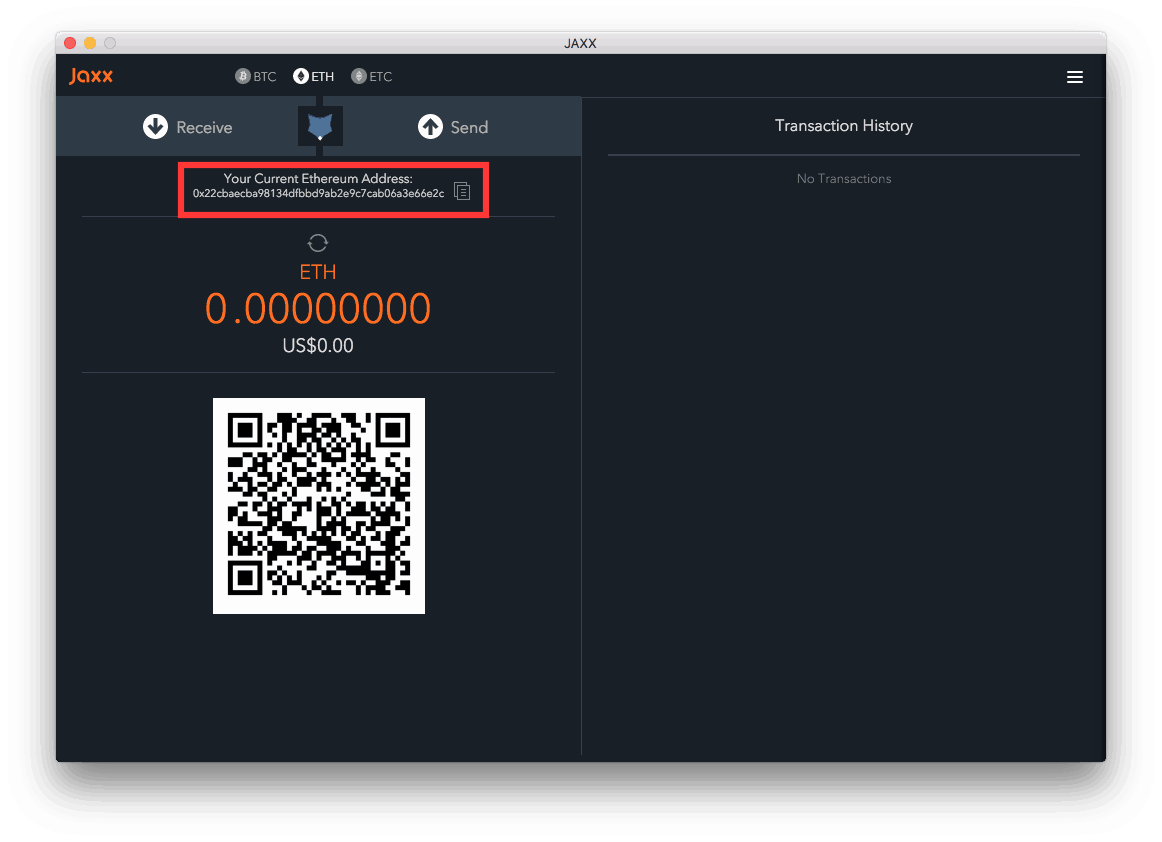The image size is (1162, 842).
Task: Click the 0.00000000 balance amount
Action: point(318,308)
